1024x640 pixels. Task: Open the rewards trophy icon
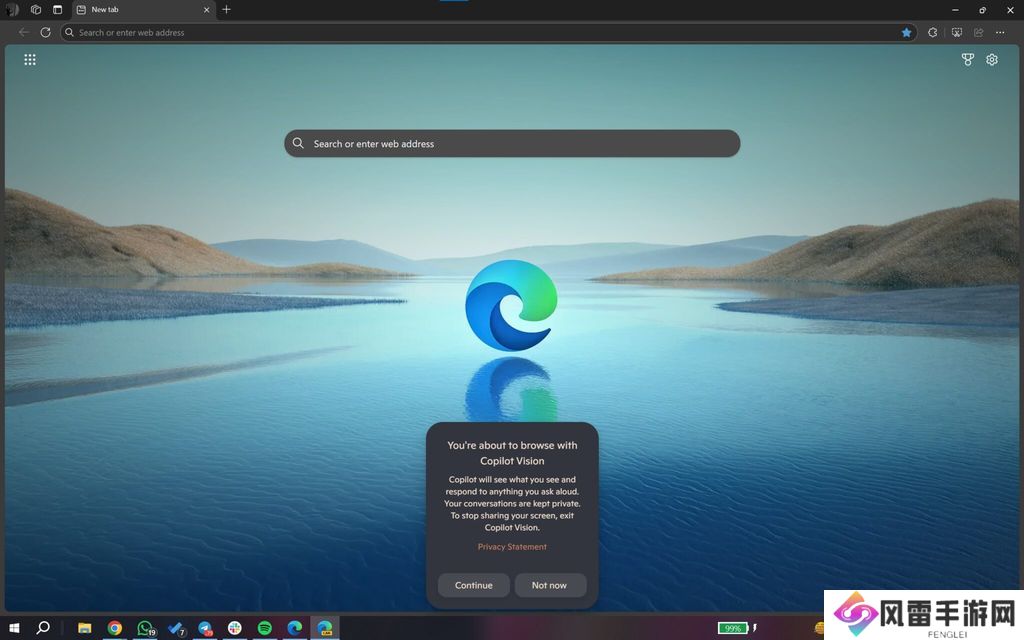[x=967, y=60]
